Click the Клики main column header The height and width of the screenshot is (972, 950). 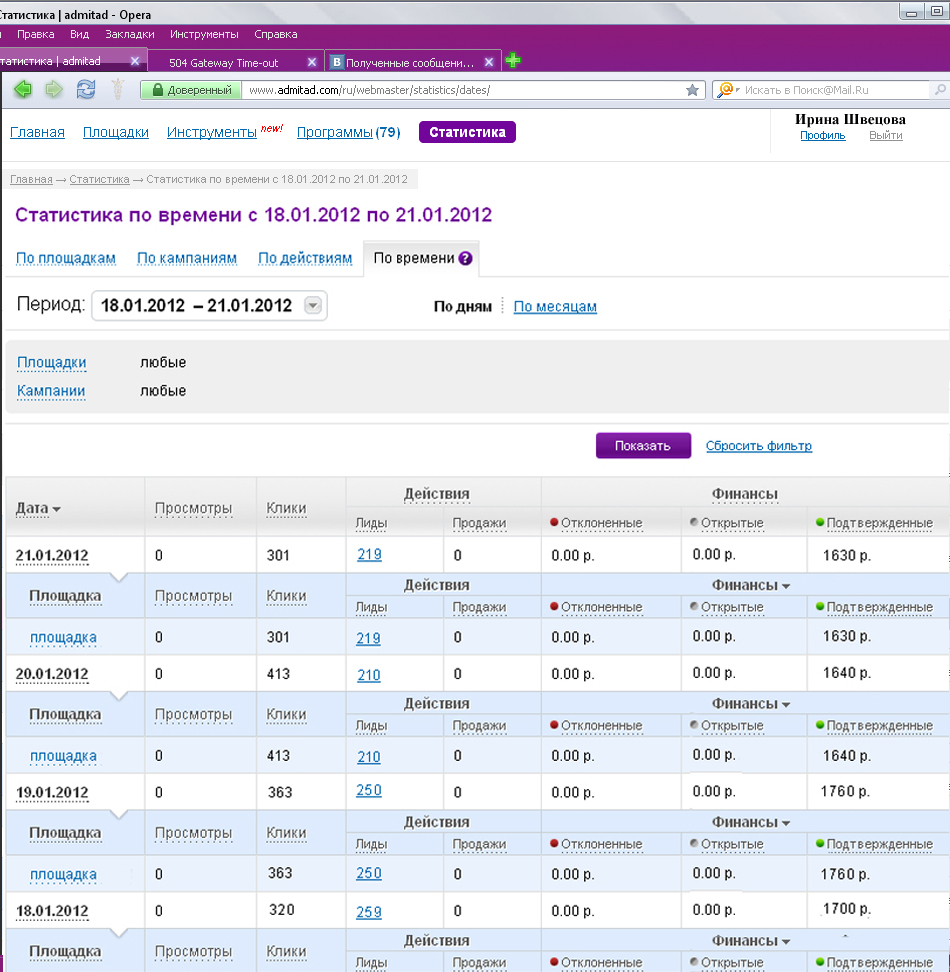point(286,508)
